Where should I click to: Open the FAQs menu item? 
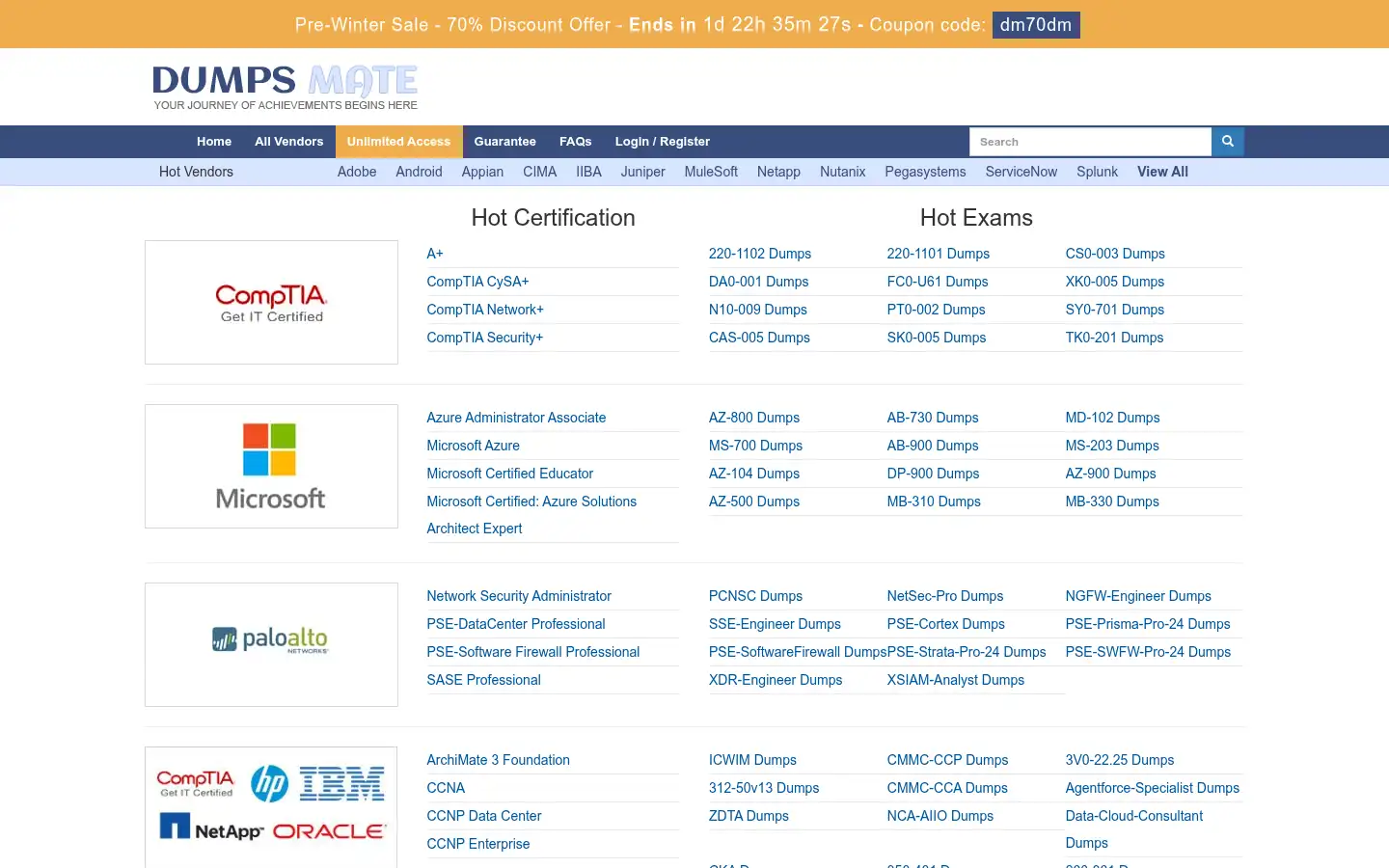tap(576, 142)
